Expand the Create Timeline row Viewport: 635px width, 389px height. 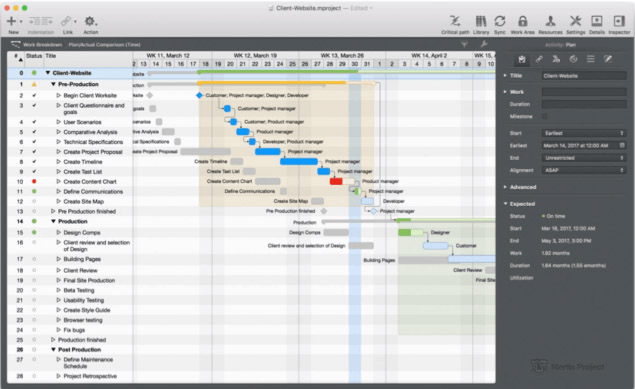tap(58, 162)
